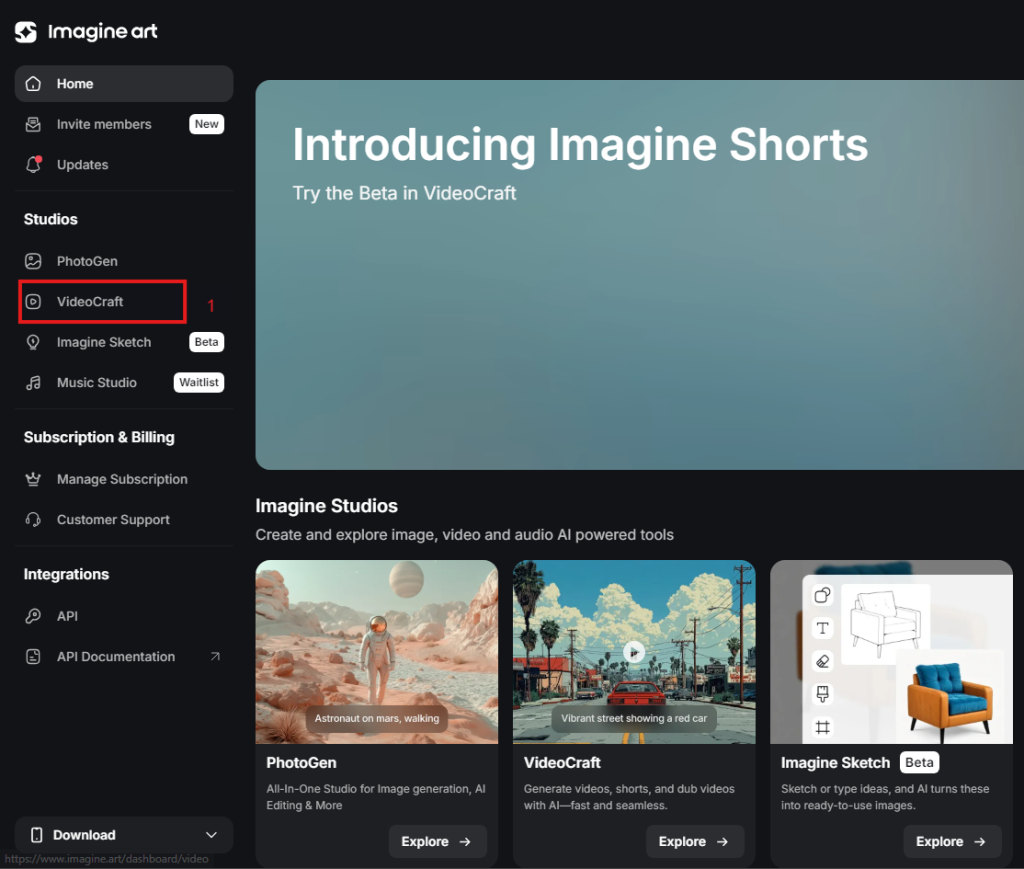Click the Updates bell icon
This screenshot has height=869, width=1024.
click(x=33, y=165)
